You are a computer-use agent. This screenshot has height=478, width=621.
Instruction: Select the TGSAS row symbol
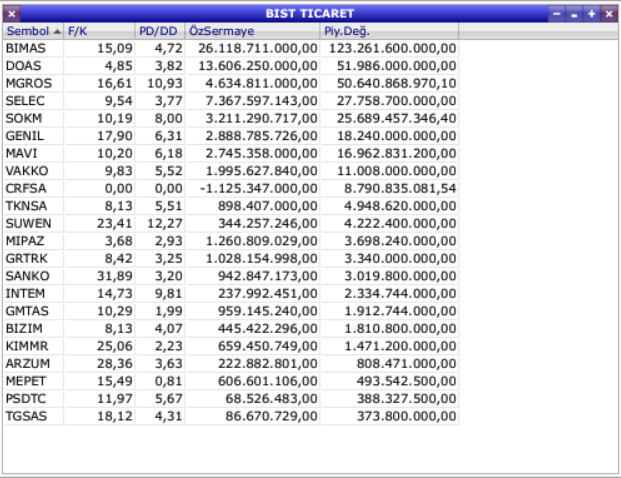[26, 416]
